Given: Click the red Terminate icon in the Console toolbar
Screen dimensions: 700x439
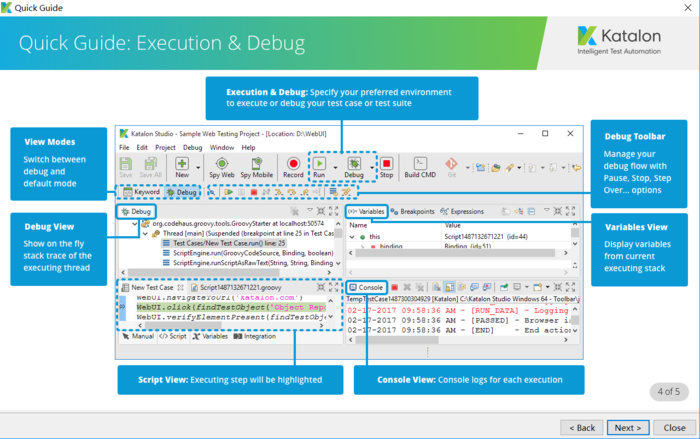Looking at the screenshot, I should 395,287.
